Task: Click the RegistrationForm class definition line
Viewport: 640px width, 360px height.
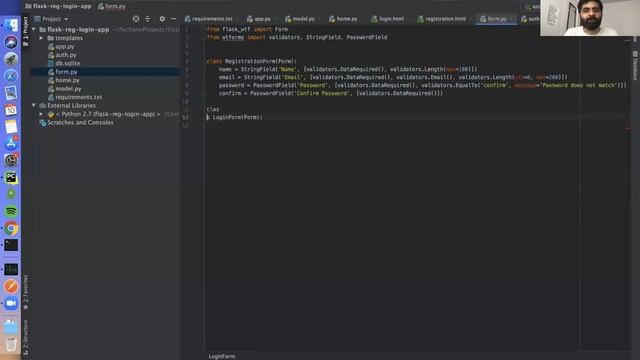Action: 251,61
